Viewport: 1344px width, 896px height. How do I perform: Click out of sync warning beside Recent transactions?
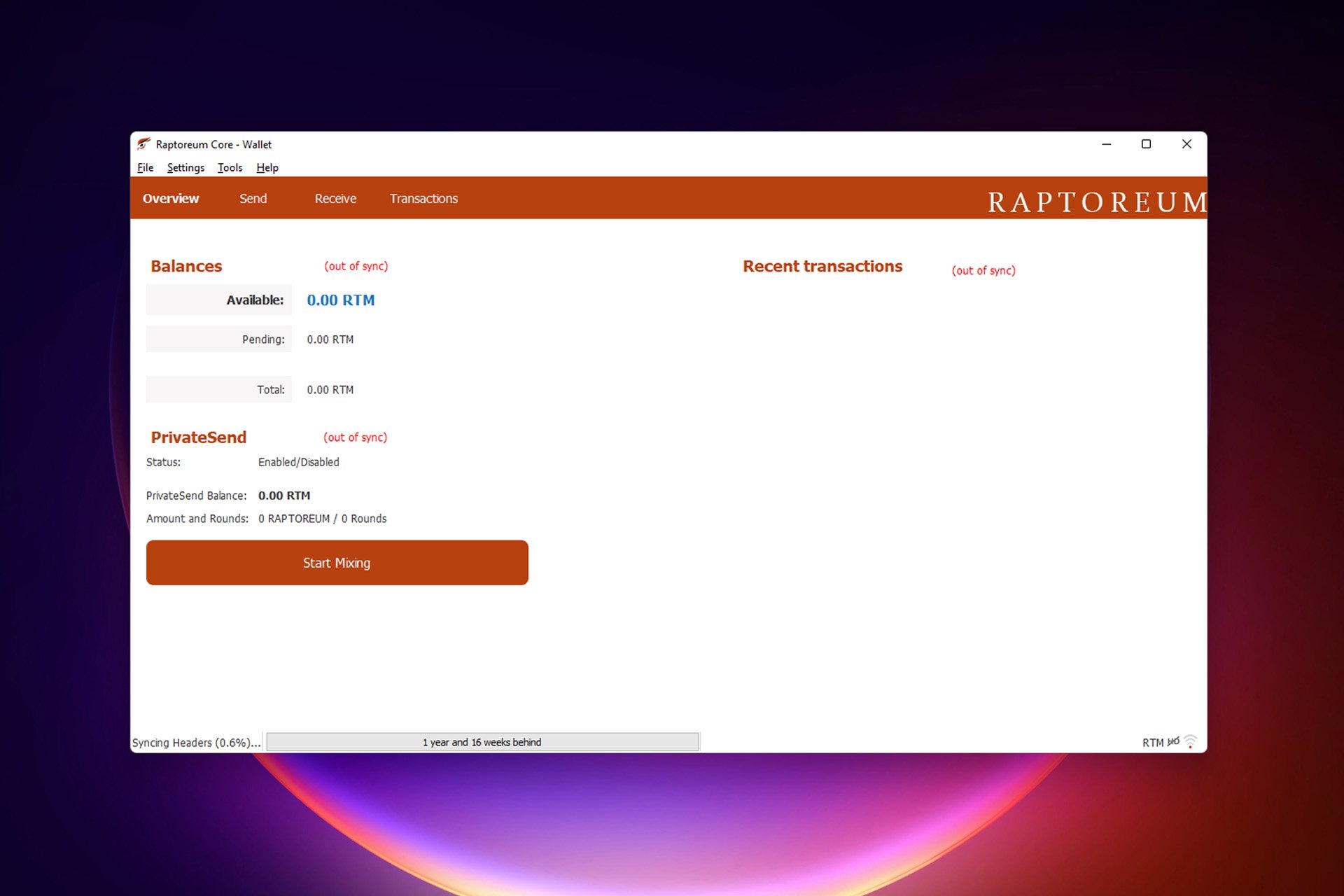pyautogui.click(x=983, y=270)
